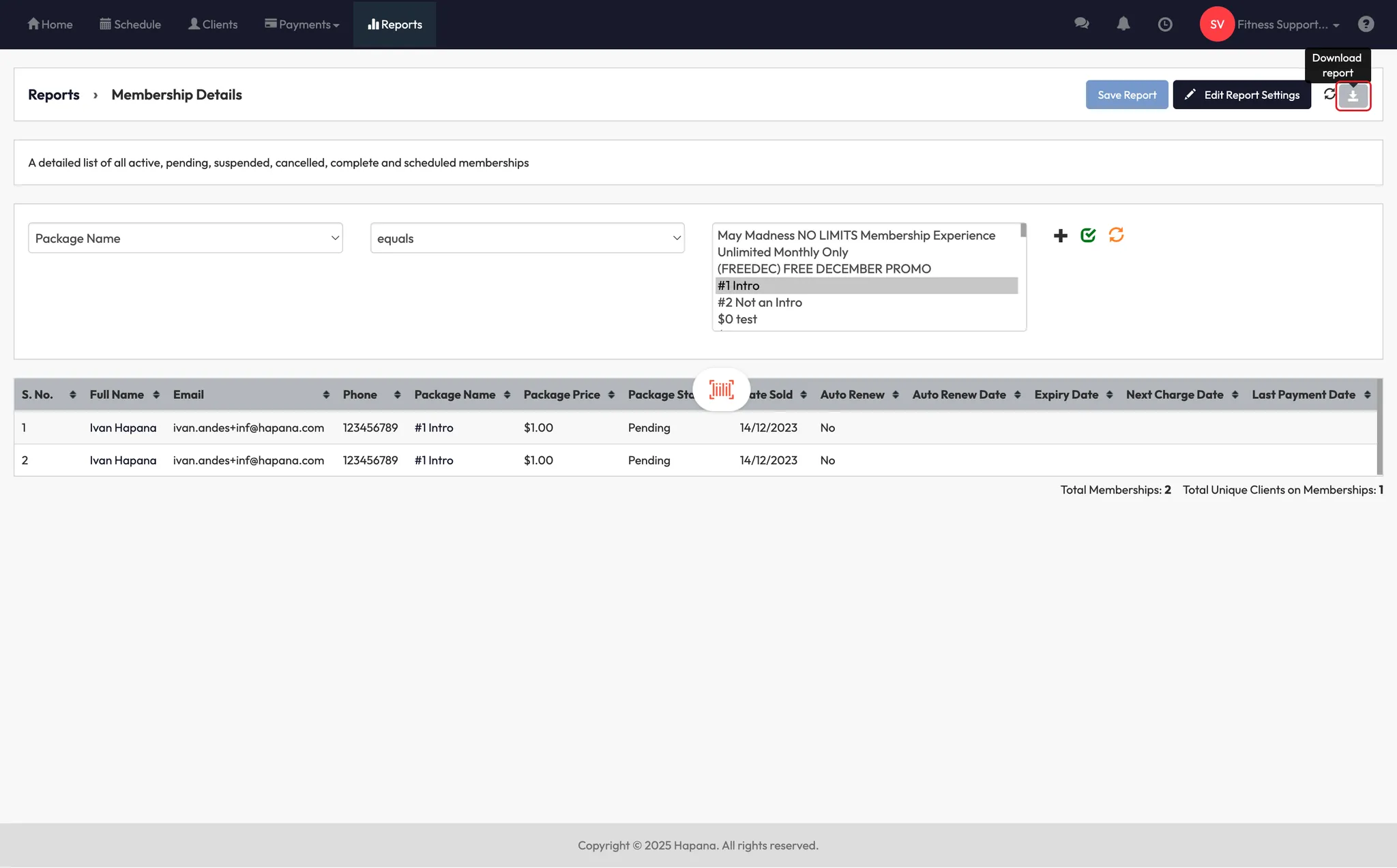Click the clock history icon
This screenshot has width=1397, height=868.
(1165, 25)
